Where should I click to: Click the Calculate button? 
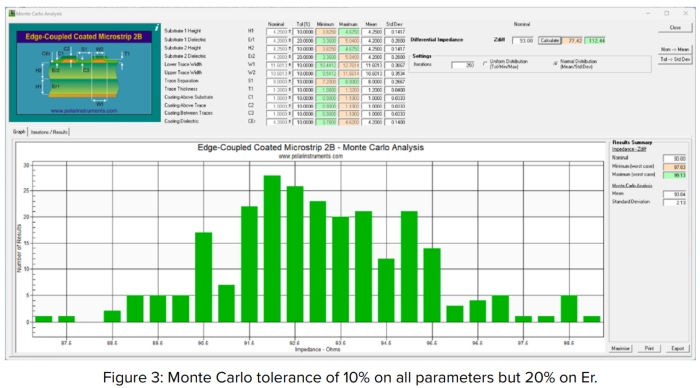click(549, 40)
